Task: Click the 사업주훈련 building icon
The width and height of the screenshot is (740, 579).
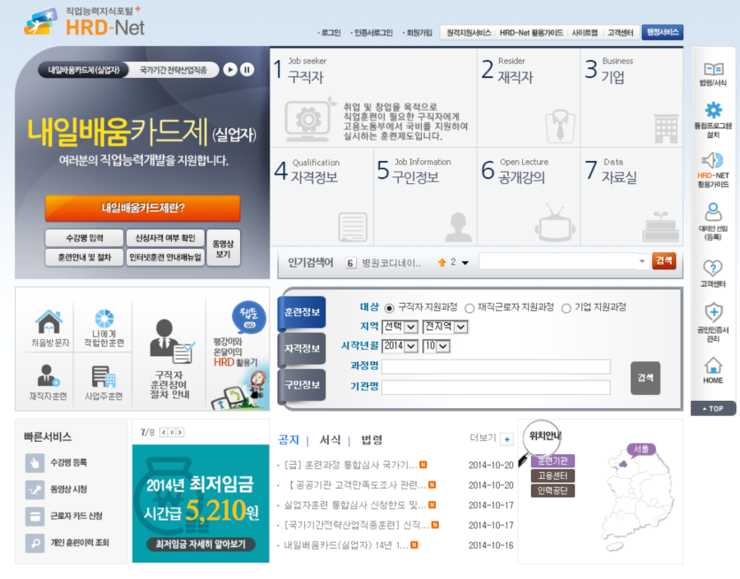Action: (103, 377)
